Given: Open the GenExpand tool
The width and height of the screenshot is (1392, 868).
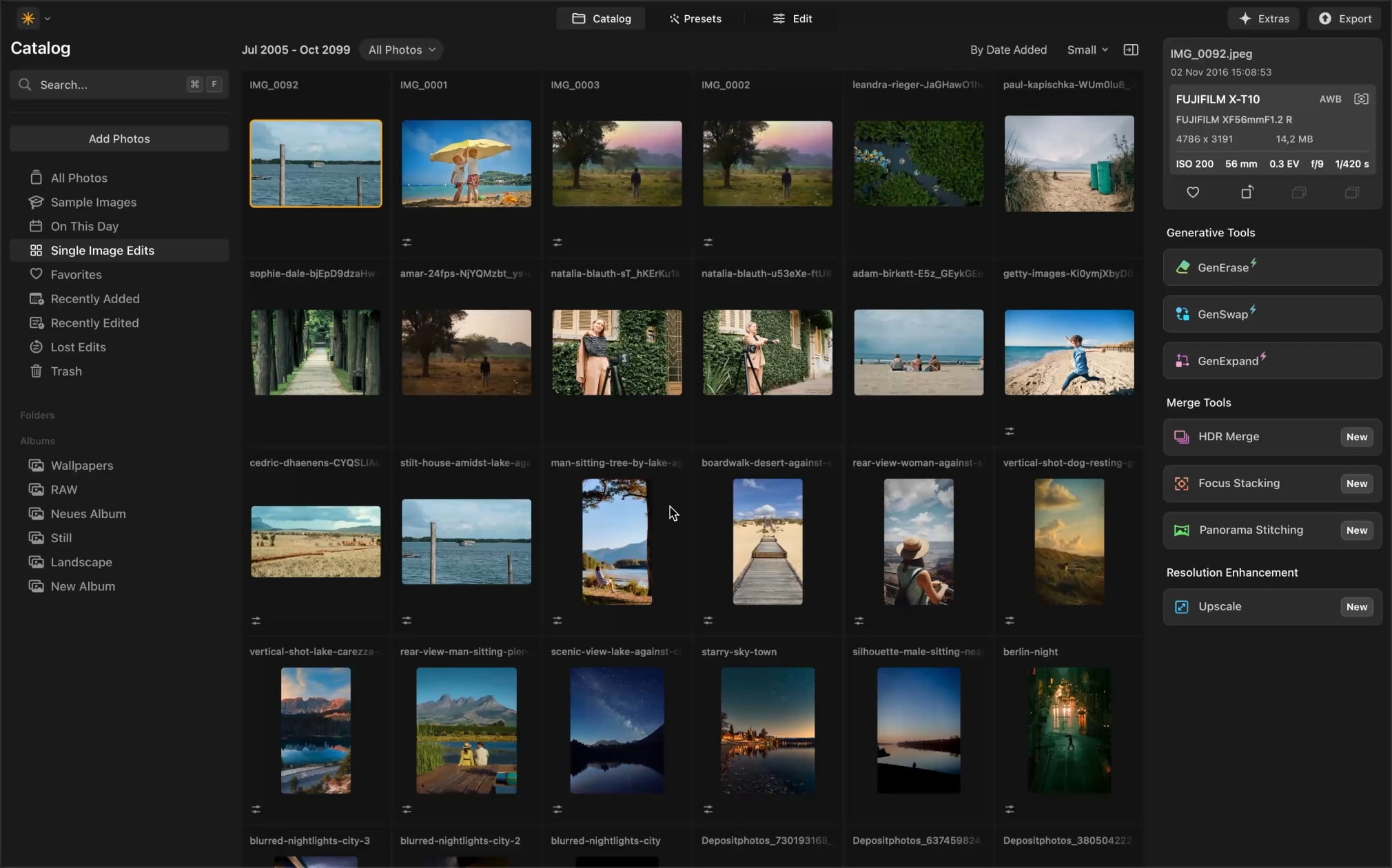Looking at the screenshot, I should (x=1272, y=361).
